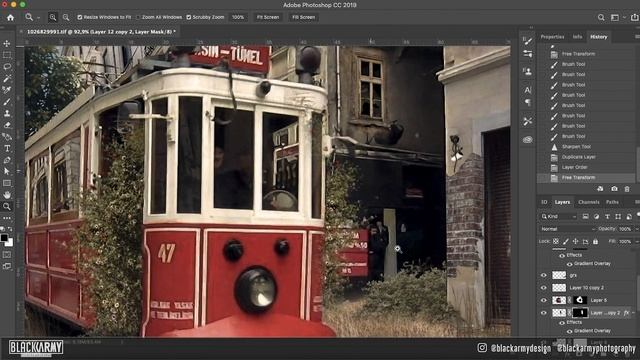The height and width of the screenshot is (360, 640).
Task: Select the Hand tool
Action: (7, 195)
